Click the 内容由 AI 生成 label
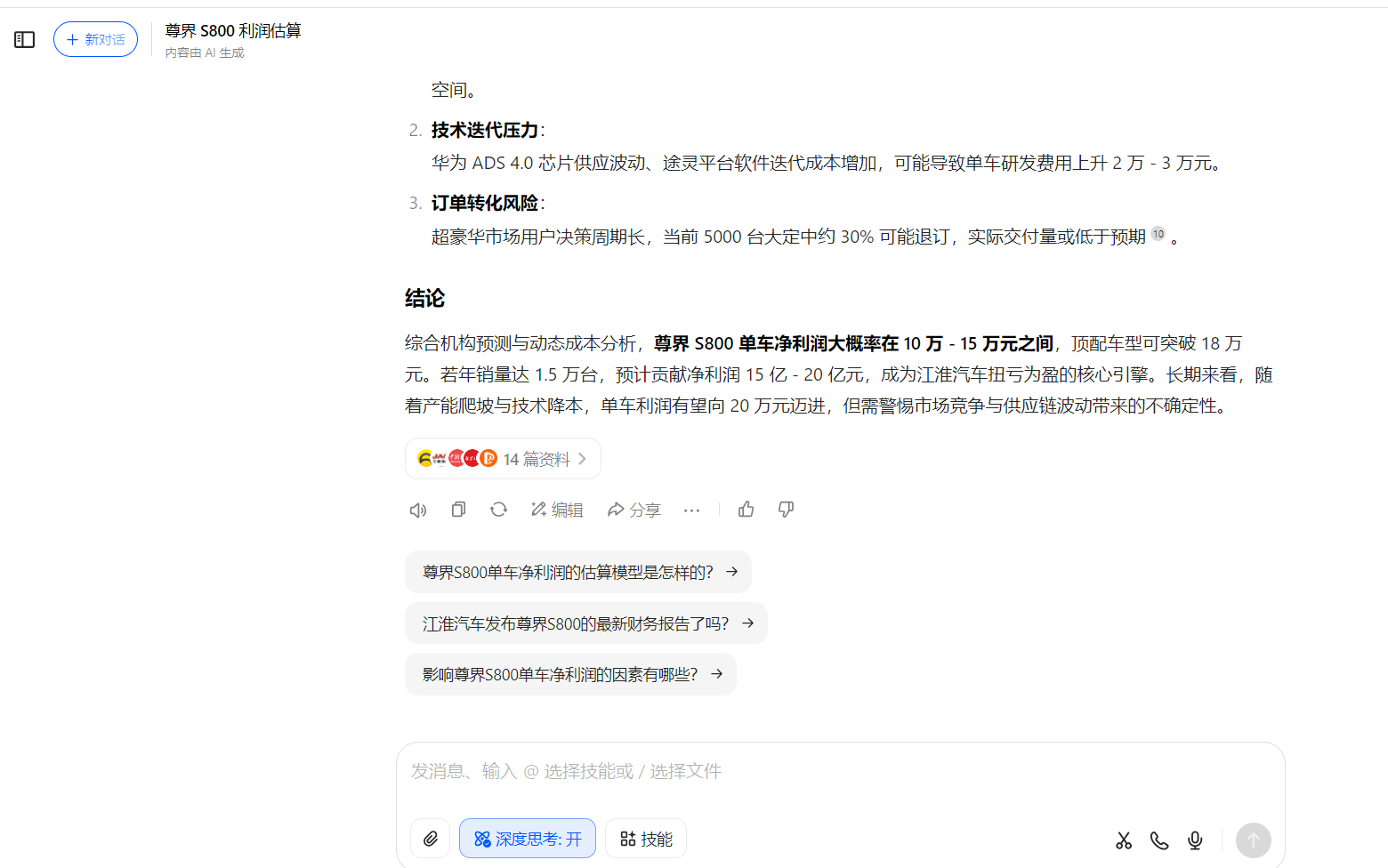Image resolution: width=1388 pixels, height=868 pixels. [205, 52]
